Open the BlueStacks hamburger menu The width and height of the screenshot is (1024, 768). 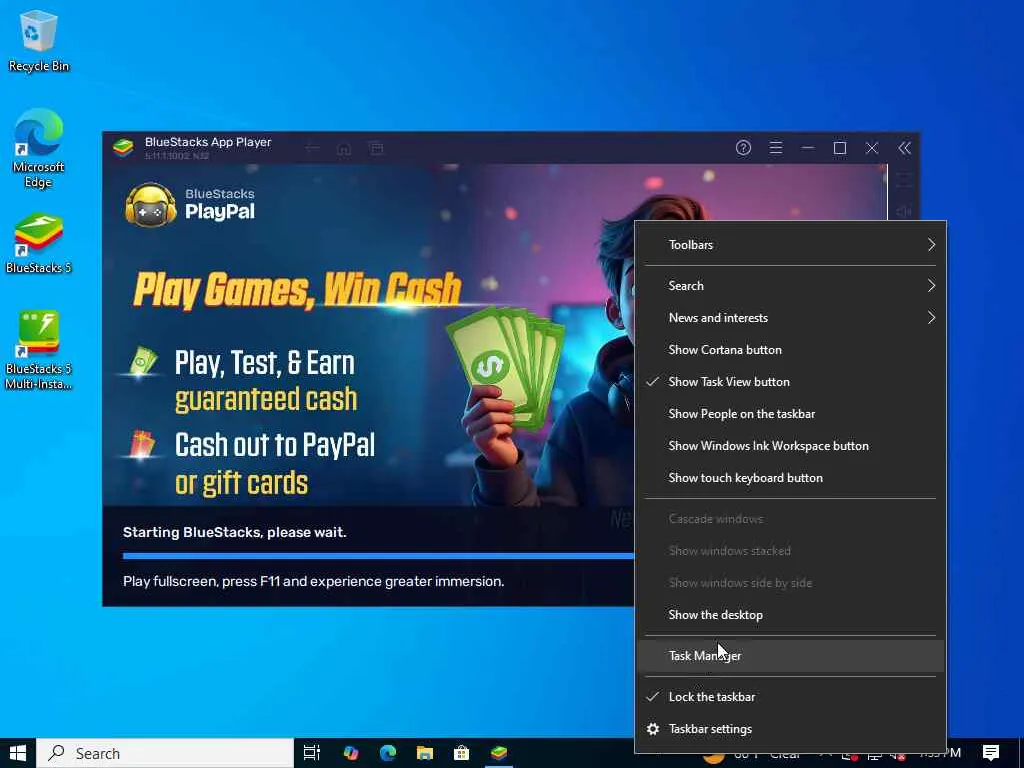pos(775,148)
